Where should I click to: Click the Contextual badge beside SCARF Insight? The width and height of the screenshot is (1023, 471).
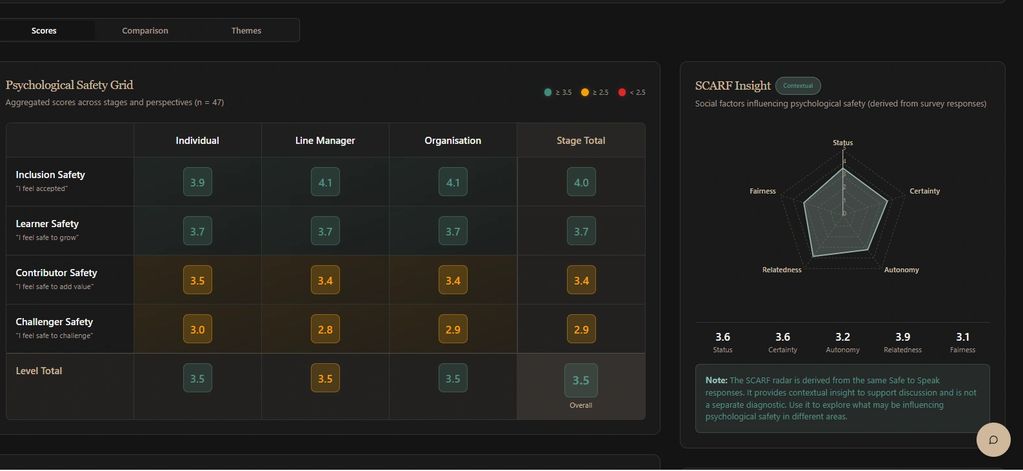pos(797,86)
